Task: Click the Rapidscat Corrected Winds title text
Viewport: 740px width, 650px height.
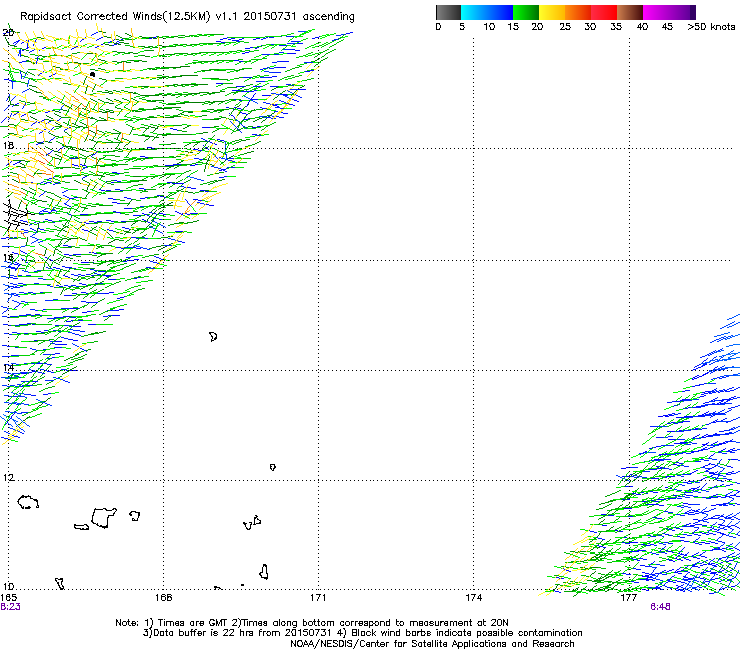Action: [187, 16]
